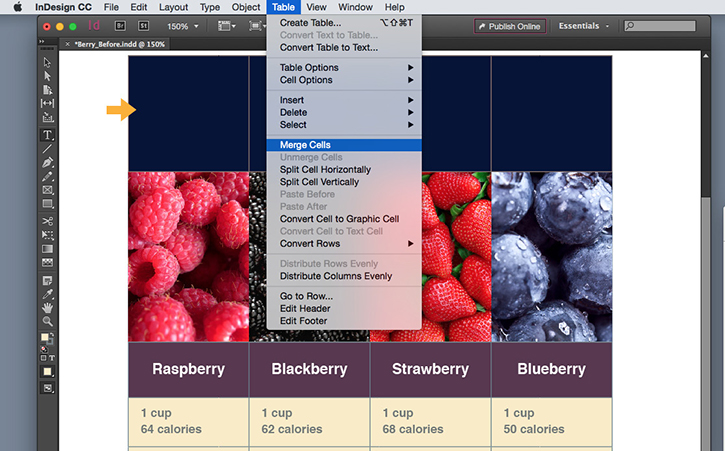Select the Gap tool
This screenshot has height=451, width=725.
47,103
